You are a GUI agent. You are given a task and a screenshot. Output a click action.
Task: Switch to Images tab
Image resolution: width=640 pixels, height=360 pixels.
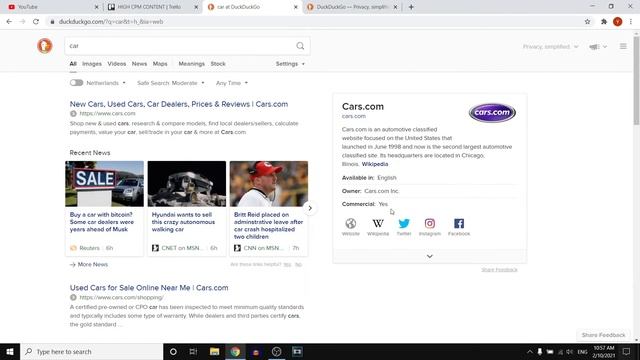92,64
